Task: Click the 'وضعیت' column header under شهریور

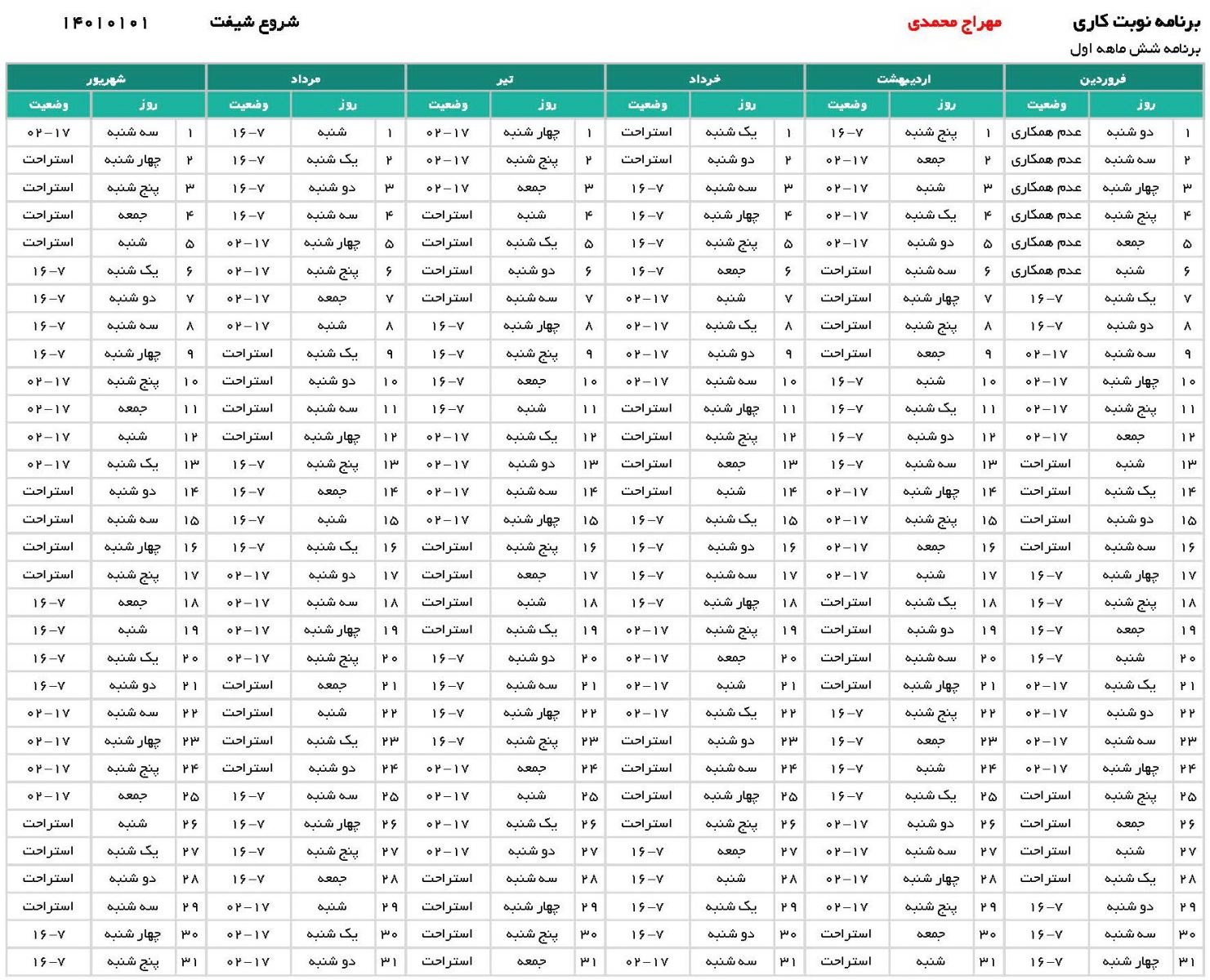Action: [49, 105]
